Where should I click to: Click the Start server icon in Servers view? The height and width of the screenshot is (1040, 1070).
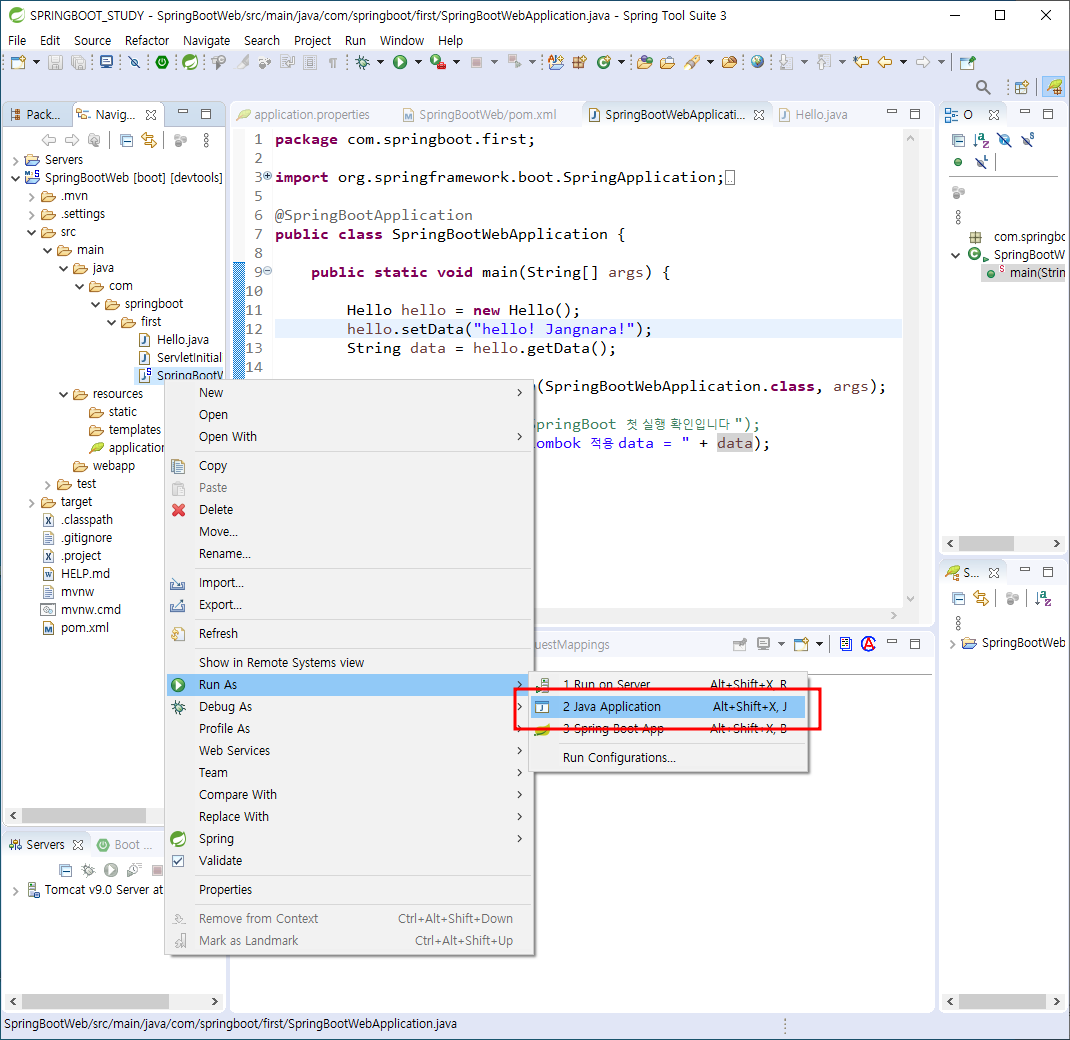tap(111, 870)
